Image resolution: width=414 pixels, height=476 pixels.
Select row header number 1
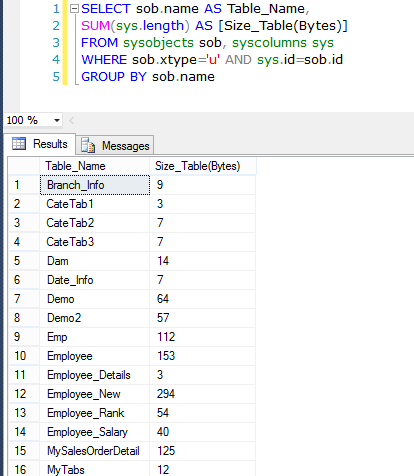coord(24,185)
